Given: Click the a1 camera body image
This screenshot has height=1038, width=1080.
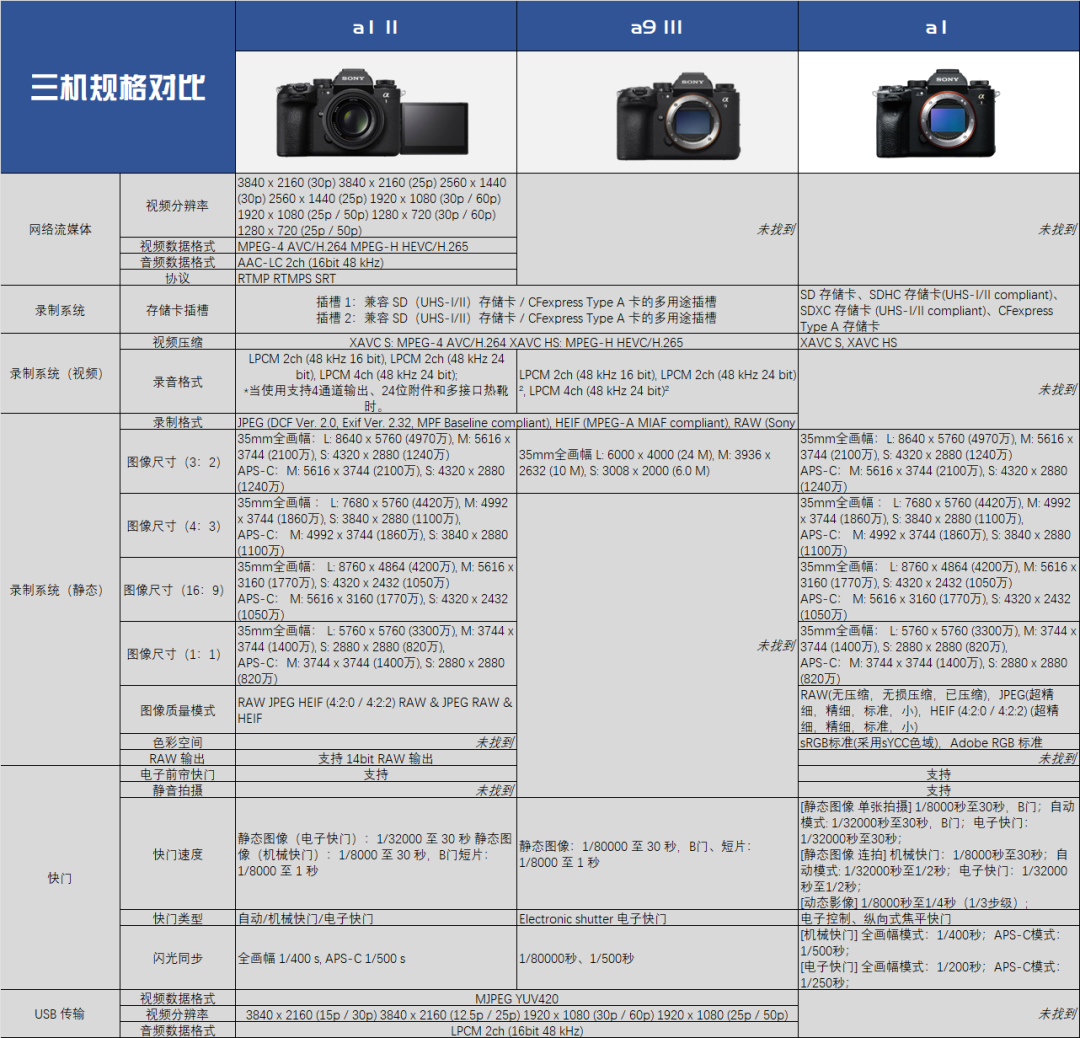Looking at the screenshot, I should coord(936,114).
